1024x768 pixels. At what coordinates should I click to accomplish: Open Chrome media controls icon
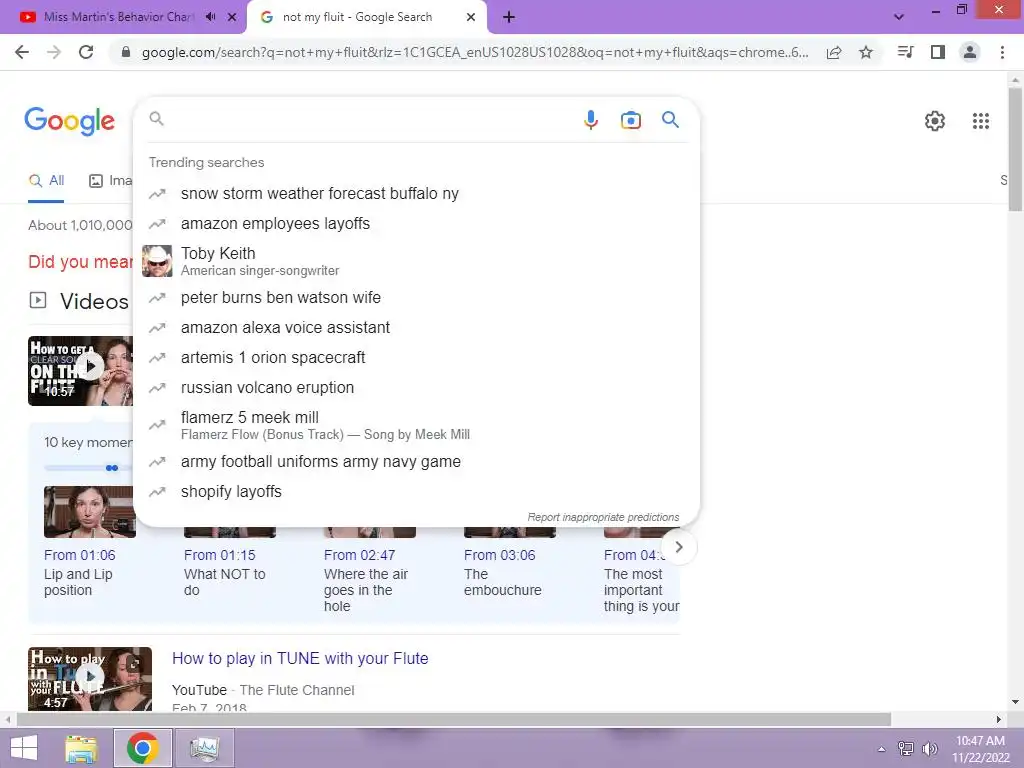coord(904,52)
